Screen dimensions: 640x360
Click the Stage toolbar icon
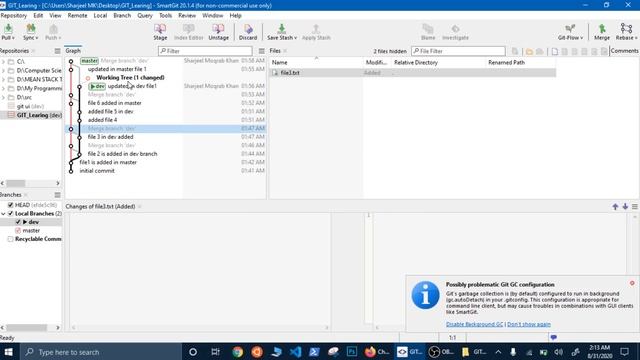160,29
